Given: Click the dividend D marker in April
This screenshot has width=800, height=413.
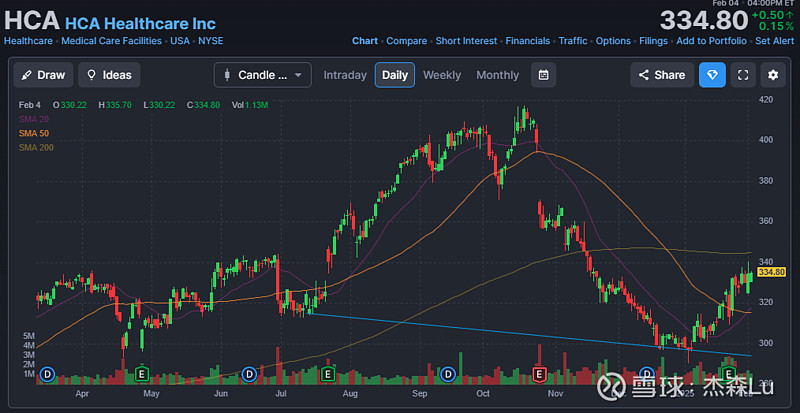Looking at the screenshot, I should click(x=46, y=374).
